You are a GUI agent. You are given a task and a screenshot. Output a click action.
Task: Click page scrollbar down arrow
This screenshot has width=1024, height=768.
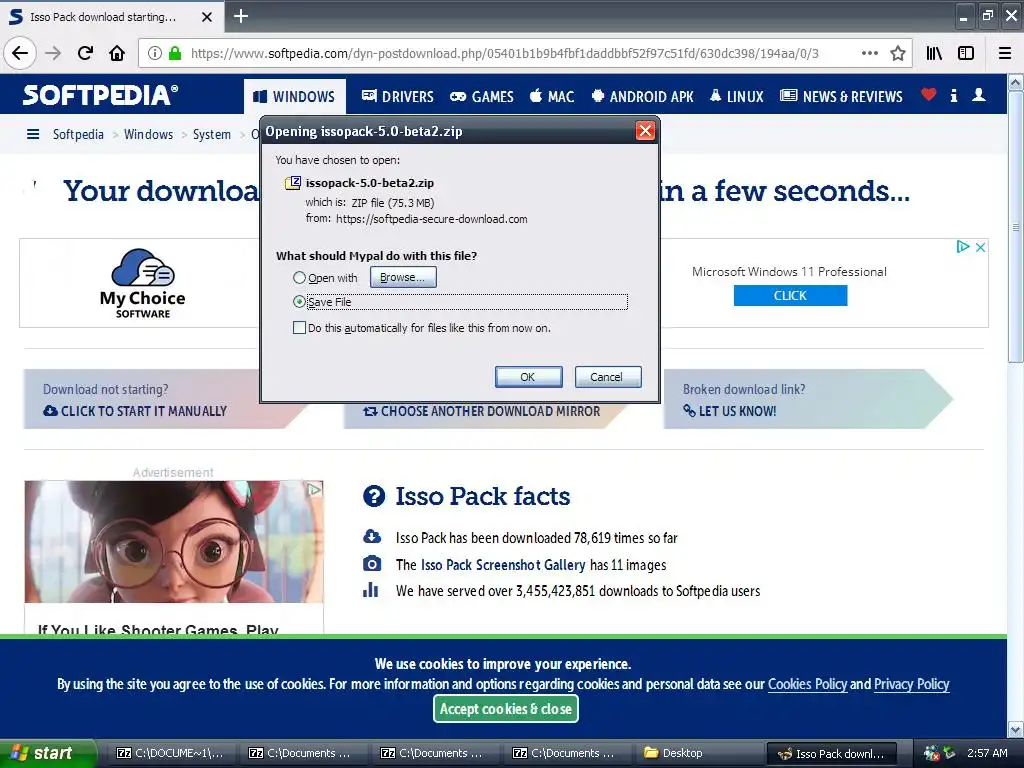(x=1016, y=729)
